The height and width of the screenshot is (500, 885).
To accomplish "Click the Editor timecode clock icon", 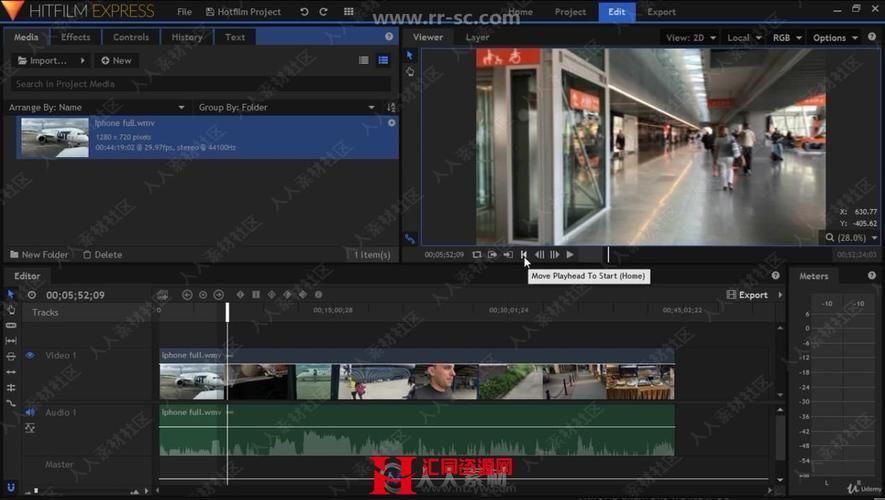I will coord(32,295).
